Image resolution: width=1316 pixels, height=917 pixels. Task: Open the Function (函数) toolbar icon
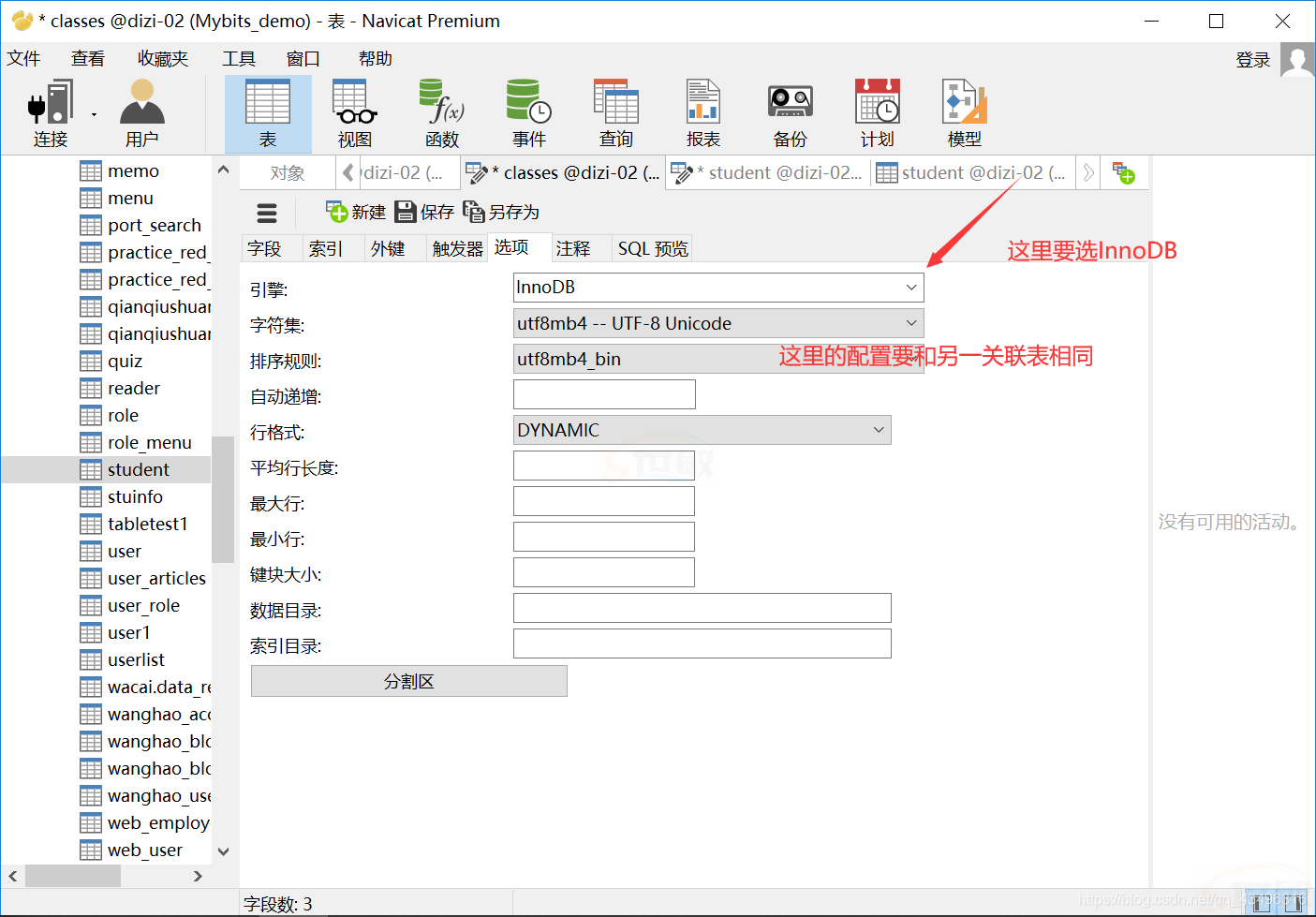tap(442, 114)
